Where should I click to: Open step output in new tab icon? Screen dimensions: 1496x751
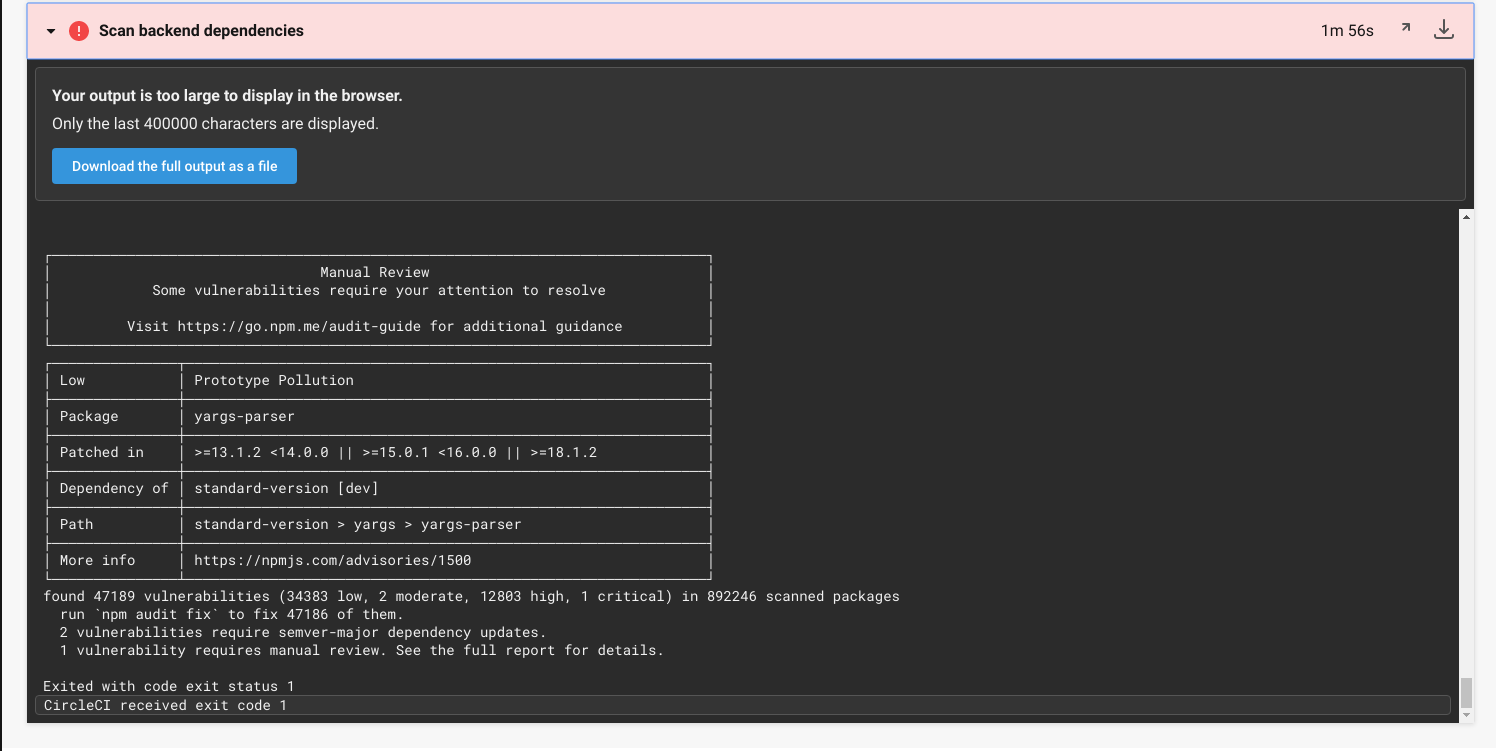point(1405,29)
